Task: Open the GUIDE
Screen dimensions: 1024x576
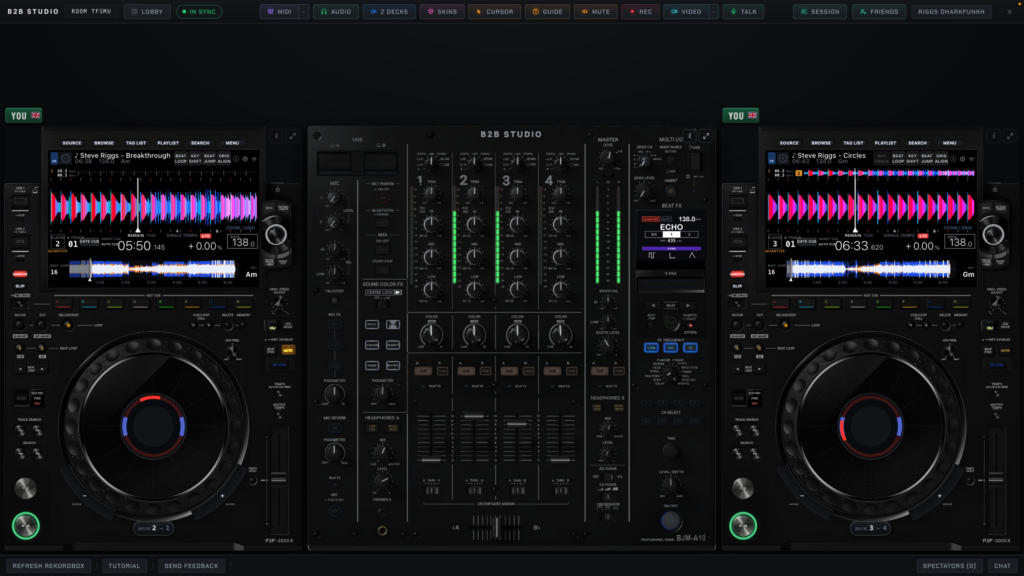Action: (547, 12)
